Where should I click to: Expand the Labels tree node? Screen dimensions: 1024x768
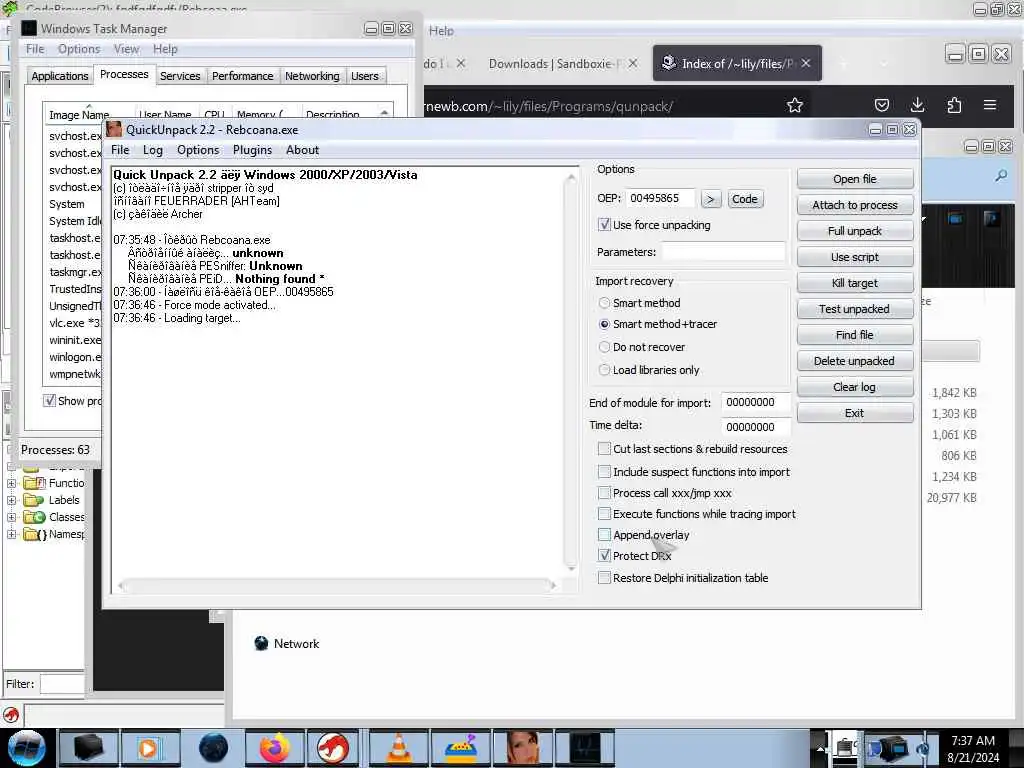point(11,500)
